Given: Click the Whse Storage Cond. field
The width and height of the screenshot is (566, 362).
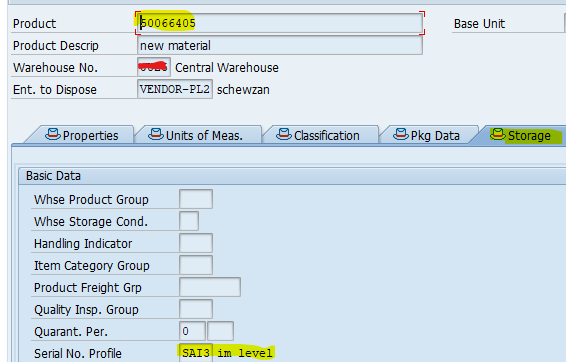Looking at the screenshot, I should point(189,221).
